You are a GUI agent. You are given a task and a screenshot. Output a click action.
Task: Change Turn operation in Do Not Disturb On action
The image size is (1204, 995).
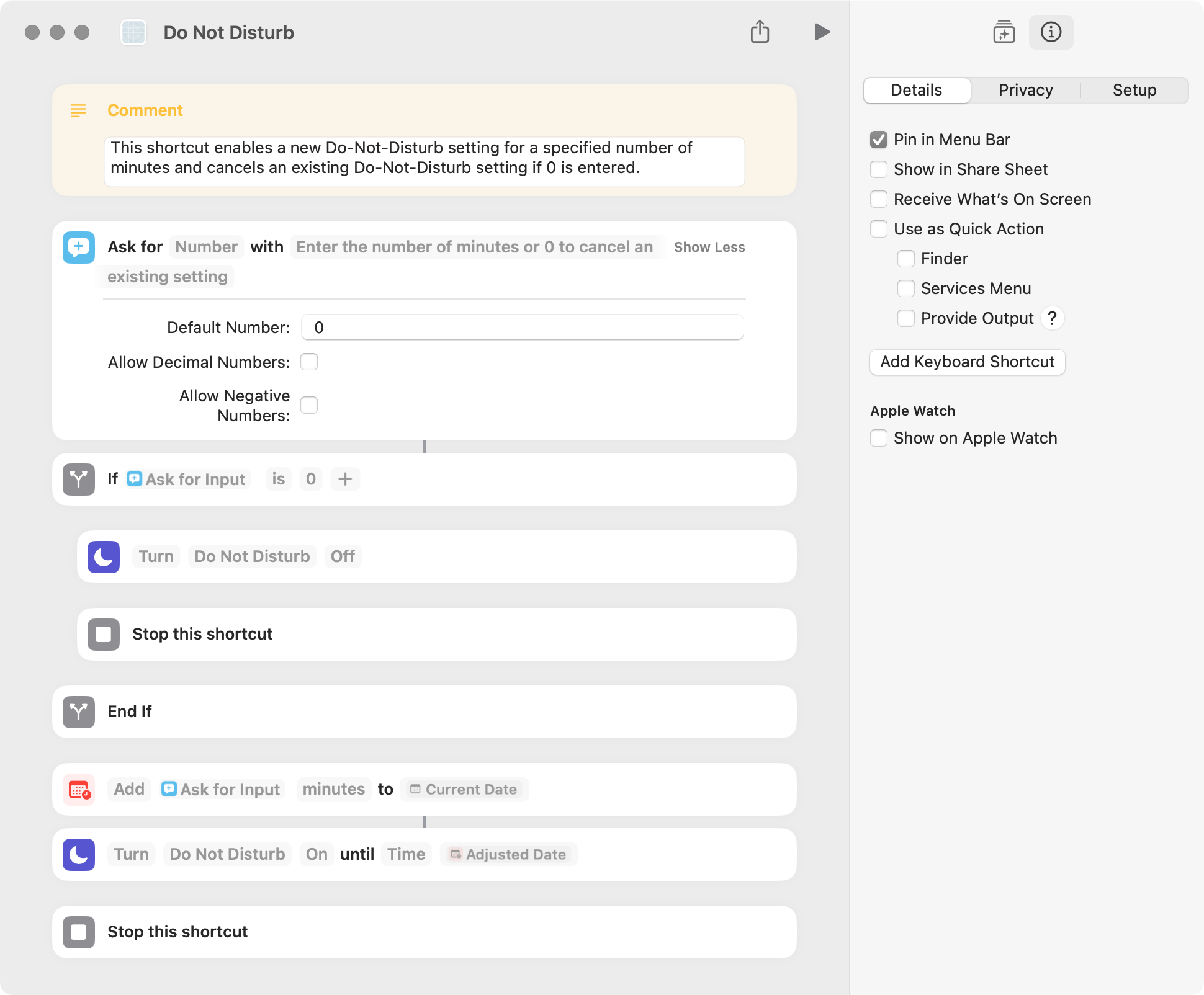click(132, 854)
